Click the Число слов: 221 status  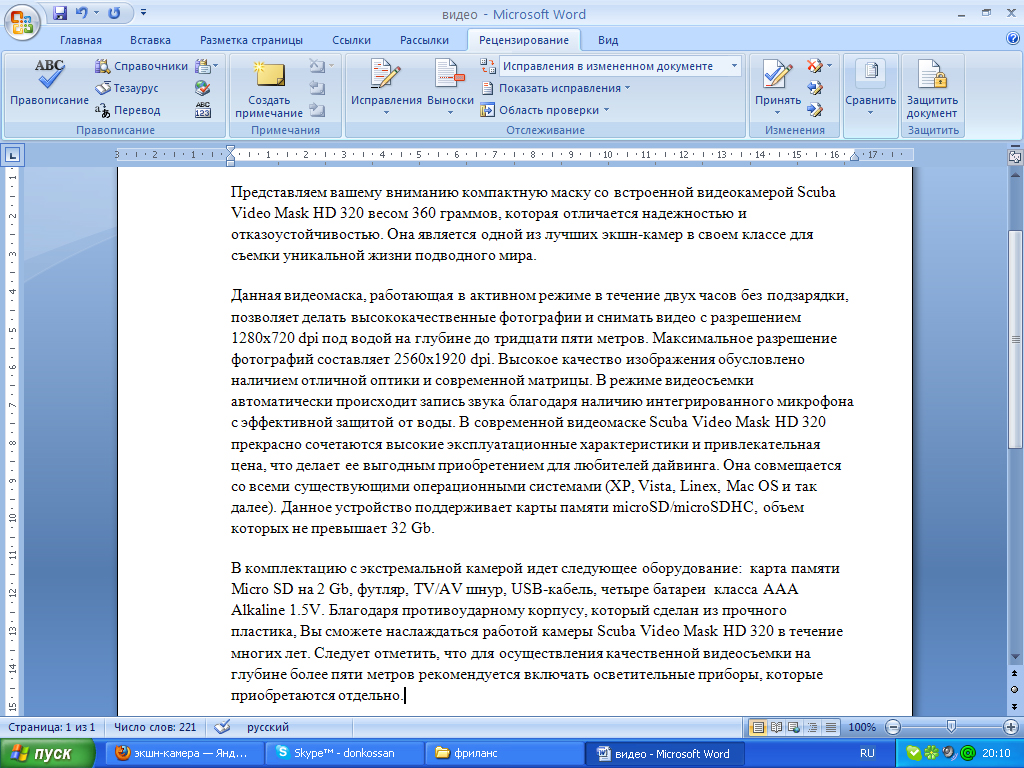tap(155, 727)
